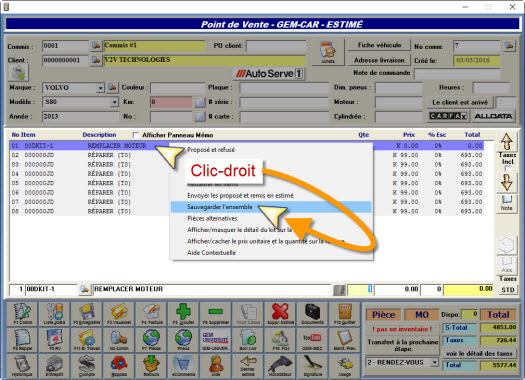Select Envoyer les proposé et remis en estimé
525x380 pixels.
click(240, 196)
